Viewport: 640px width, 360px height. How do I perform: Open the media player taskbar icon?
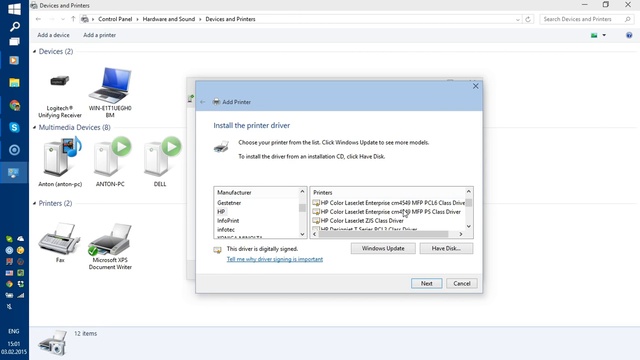(14, 60)
